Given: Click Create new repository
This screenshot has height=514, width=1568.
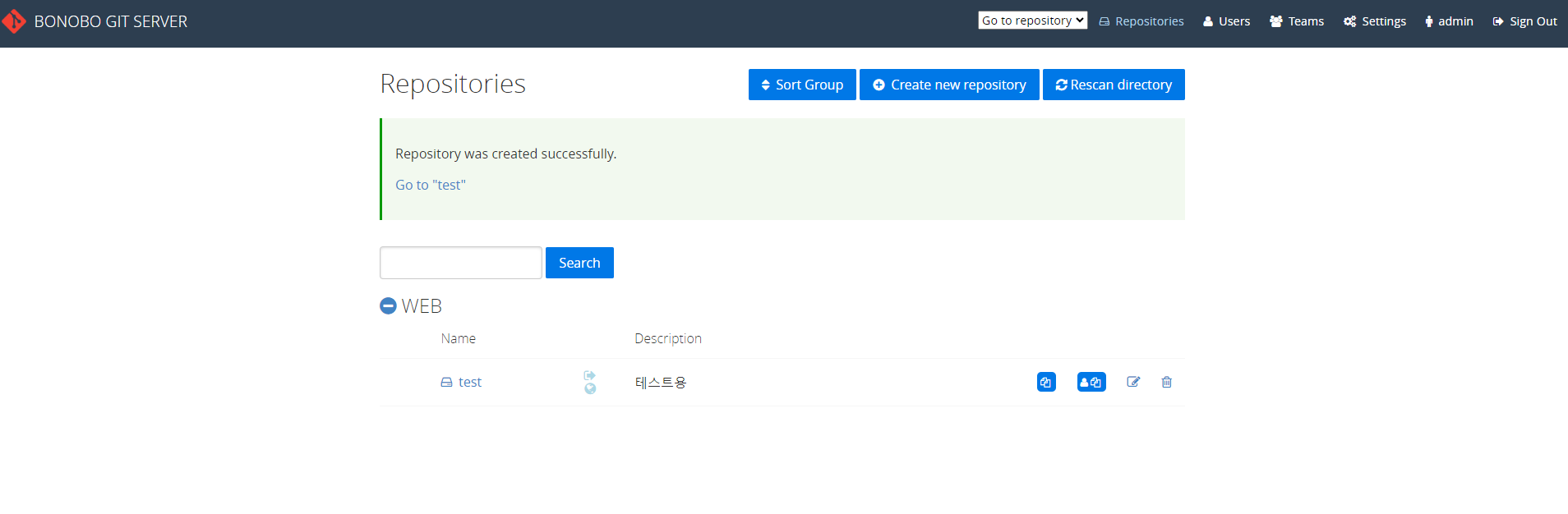Looking at the screenshot, I should click(x=949, y=85).
